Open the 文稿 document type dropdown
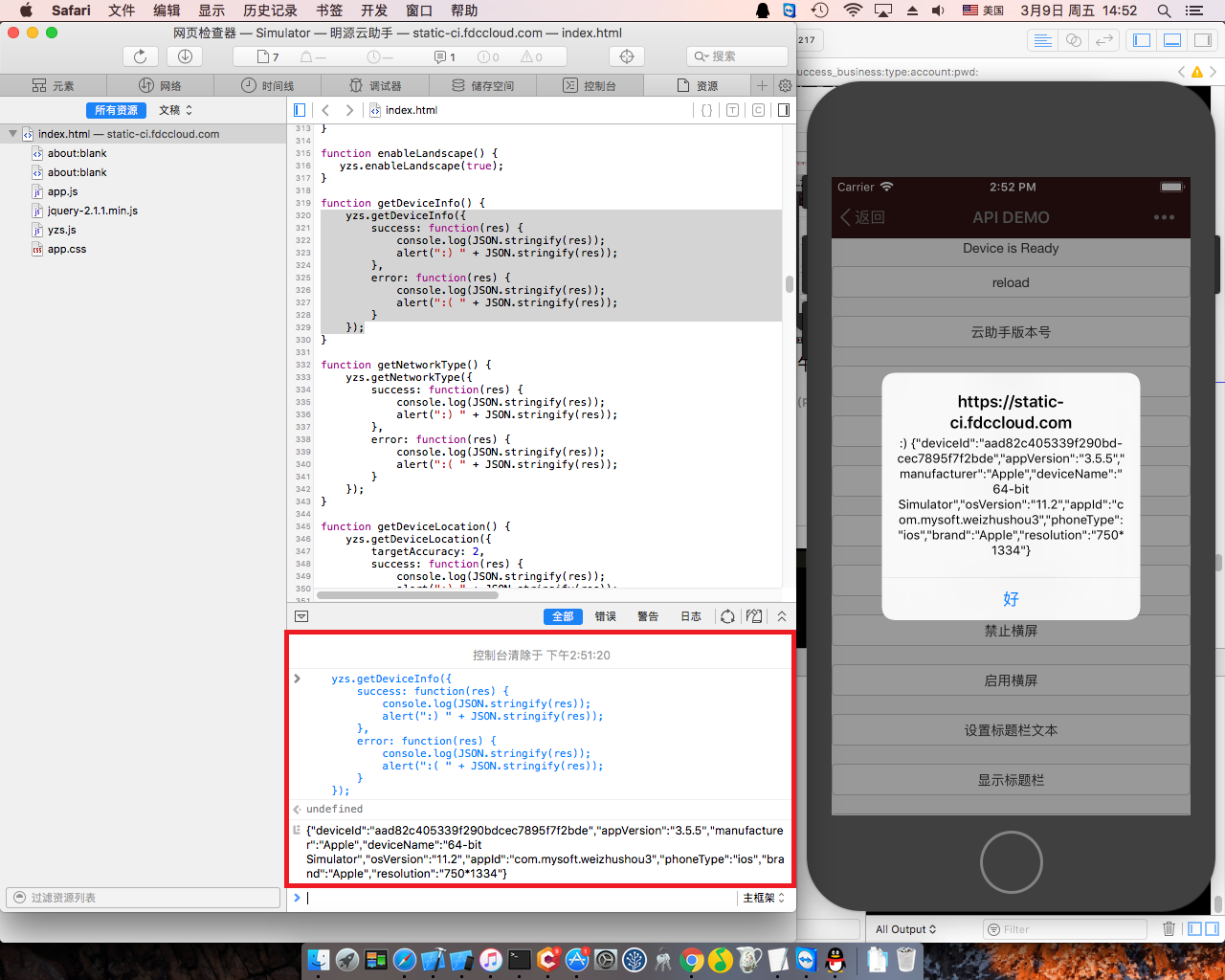 pyautogui.click(x=175, y=110)
